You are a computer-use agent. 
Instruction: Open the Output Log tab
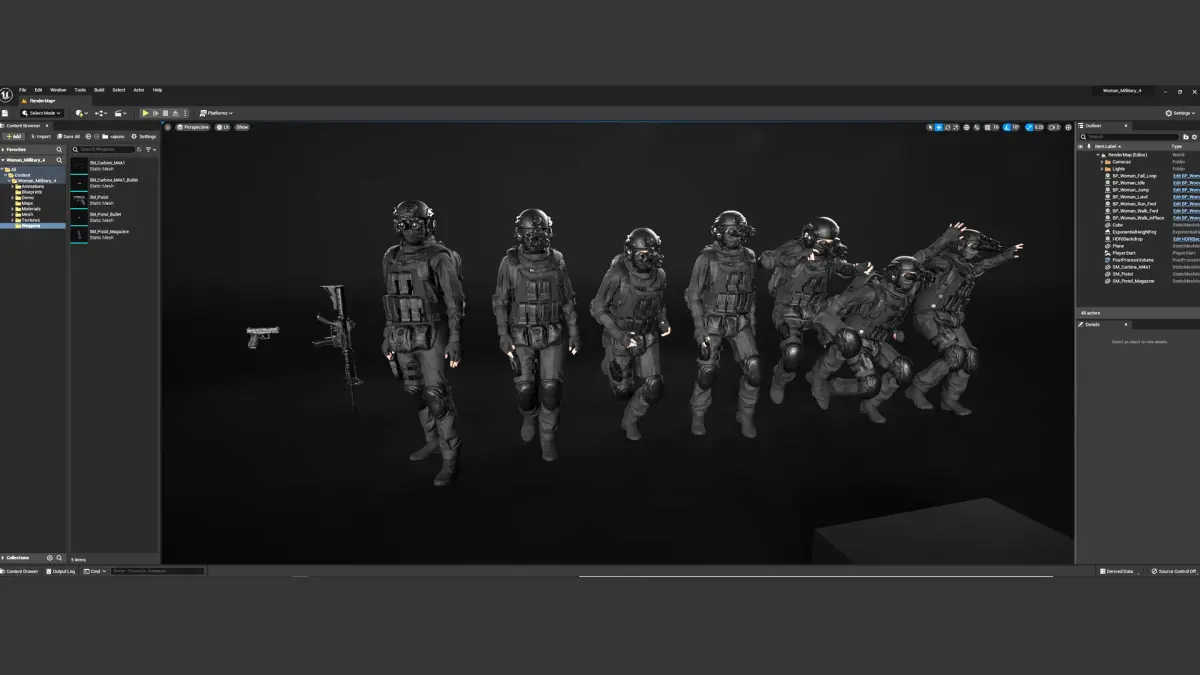(x=60, y=571)
